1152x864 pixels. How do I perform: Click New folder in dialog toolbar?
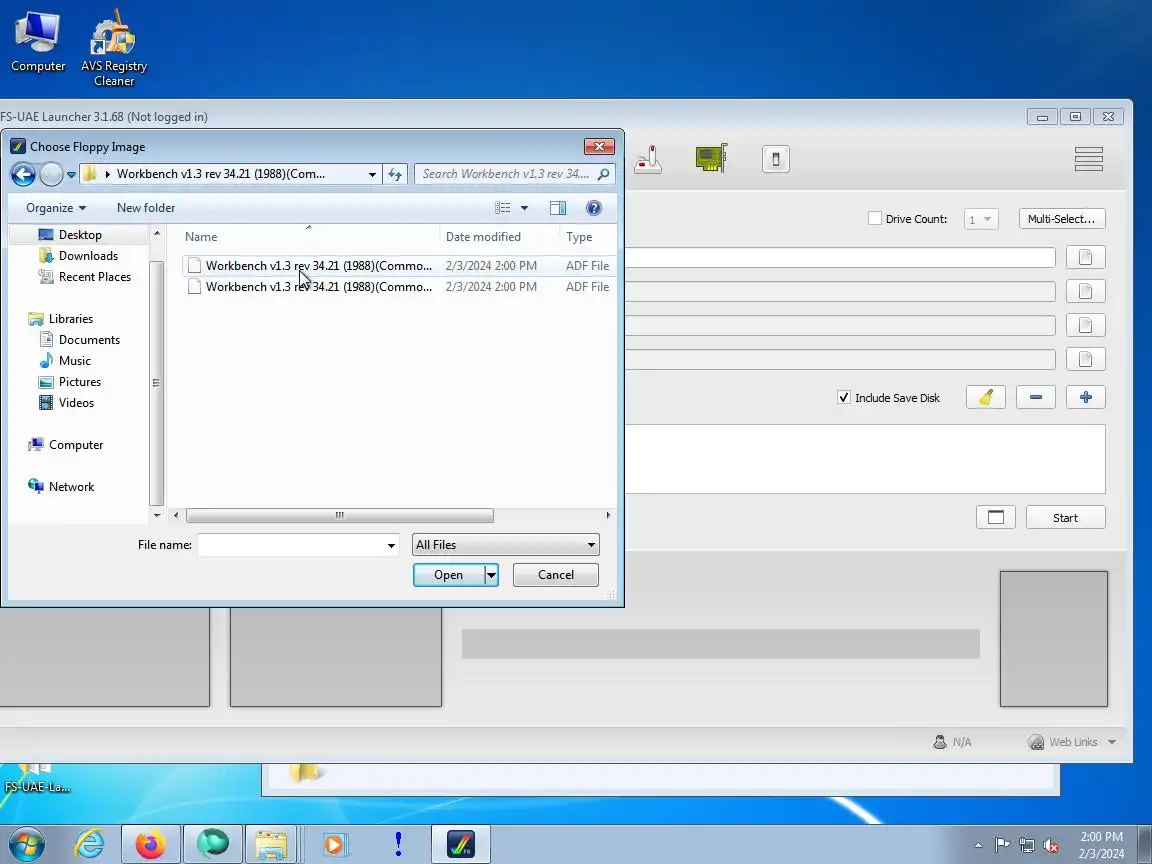tap(145, 208)
